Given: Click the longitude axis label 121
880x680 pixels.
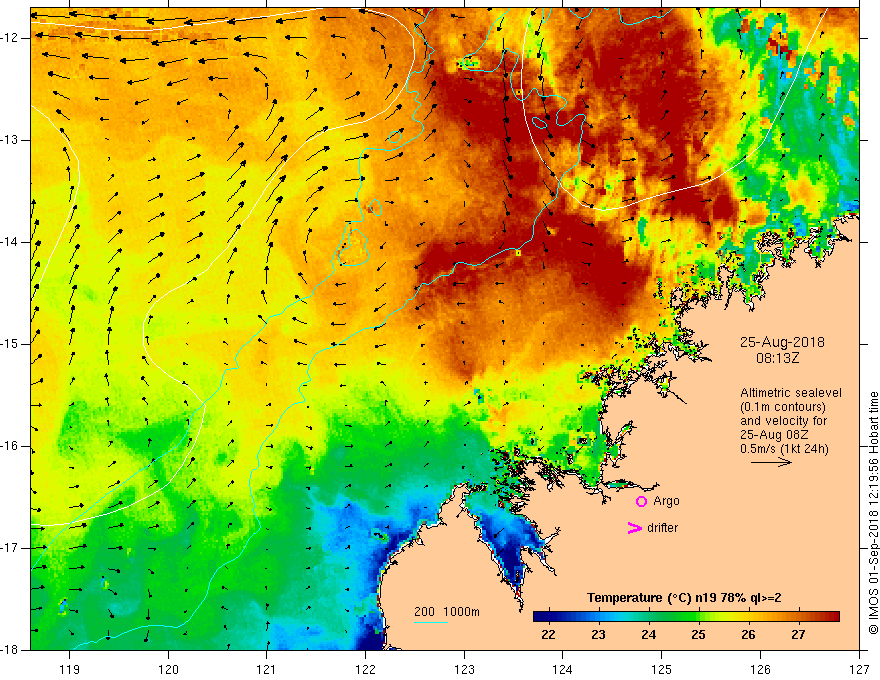Looking at the screenshot, I should [267, 669].
